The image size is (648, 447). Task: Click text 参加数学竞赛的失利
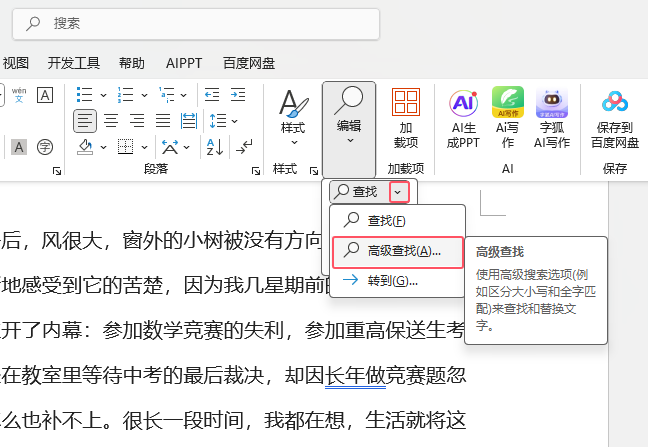click(192, 331)
